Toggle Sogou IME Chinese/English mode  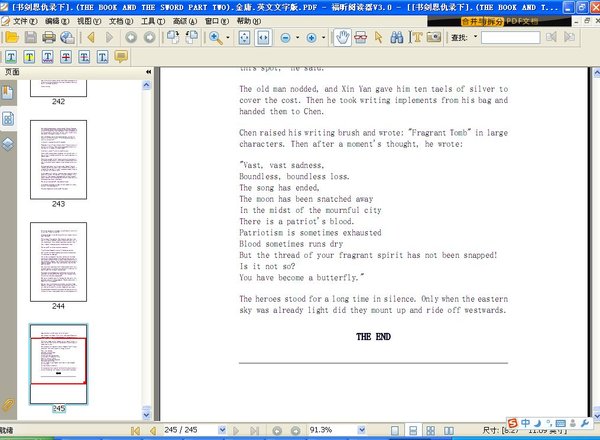click(525, 423)
